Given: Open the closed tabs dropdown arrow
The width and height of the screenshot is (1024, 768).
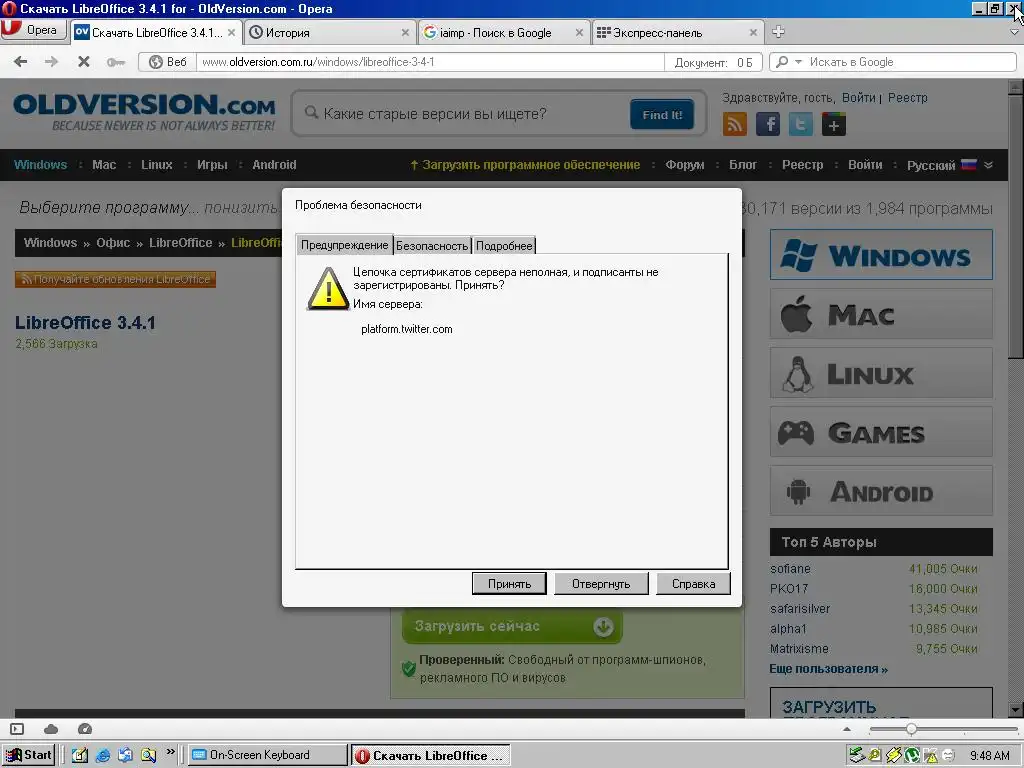Looking at the screenshot, I should point(1014,32).
